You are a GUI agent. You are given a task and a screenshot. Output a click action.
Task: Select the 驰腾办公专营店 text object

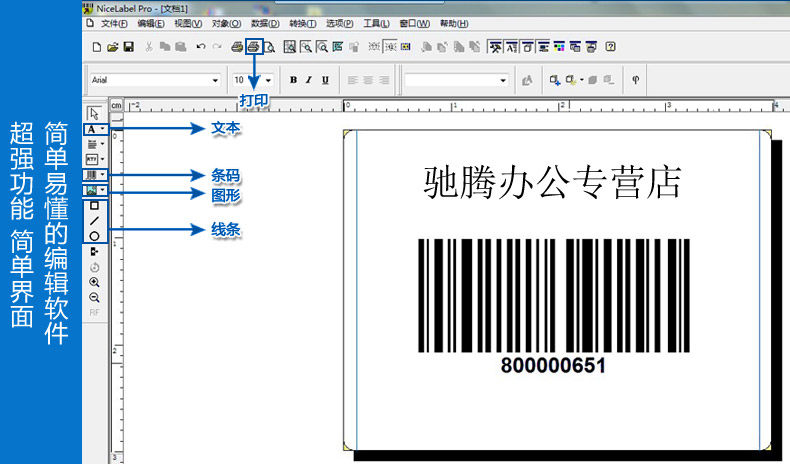pos(552,182)
